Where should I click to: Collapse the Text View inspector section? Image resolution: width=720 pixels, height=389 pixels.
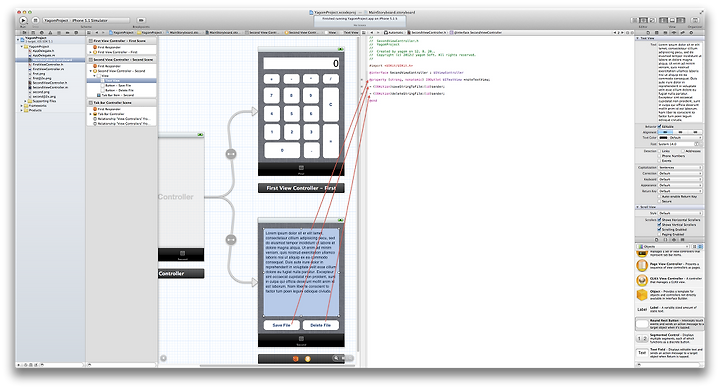[638, 38]
